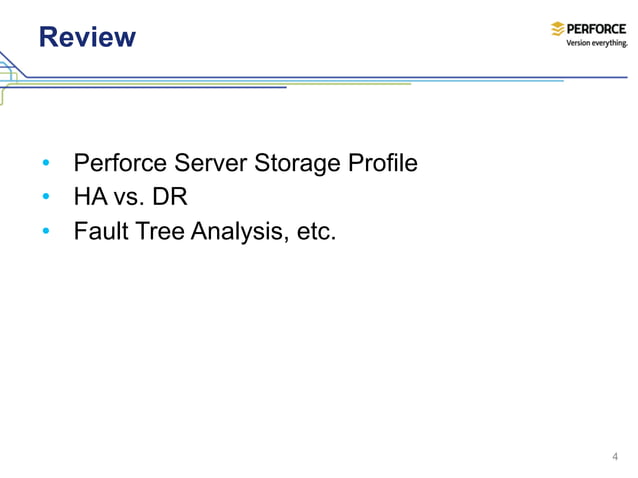This screenshot has width=638, height=478.
Task: Click the bullet dot before HA vs. DR
Action: [x=45, y=198]
